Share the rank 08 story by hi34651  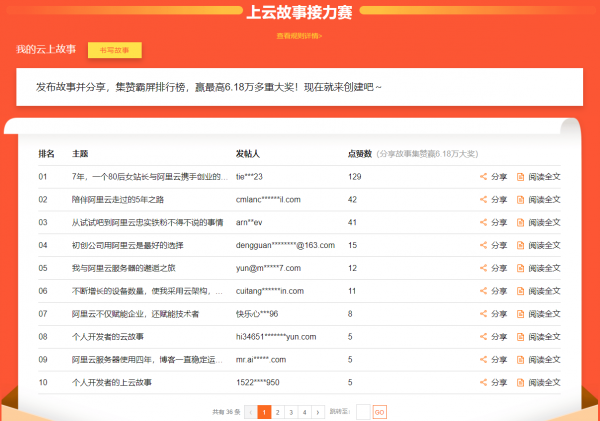(484, 336)
